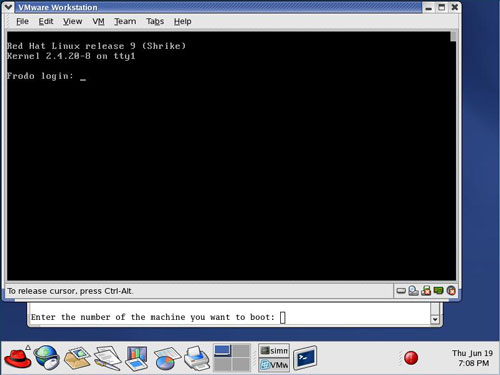Open the File menu
This screenshot has width=500, height=375.
tap(22, 21)
